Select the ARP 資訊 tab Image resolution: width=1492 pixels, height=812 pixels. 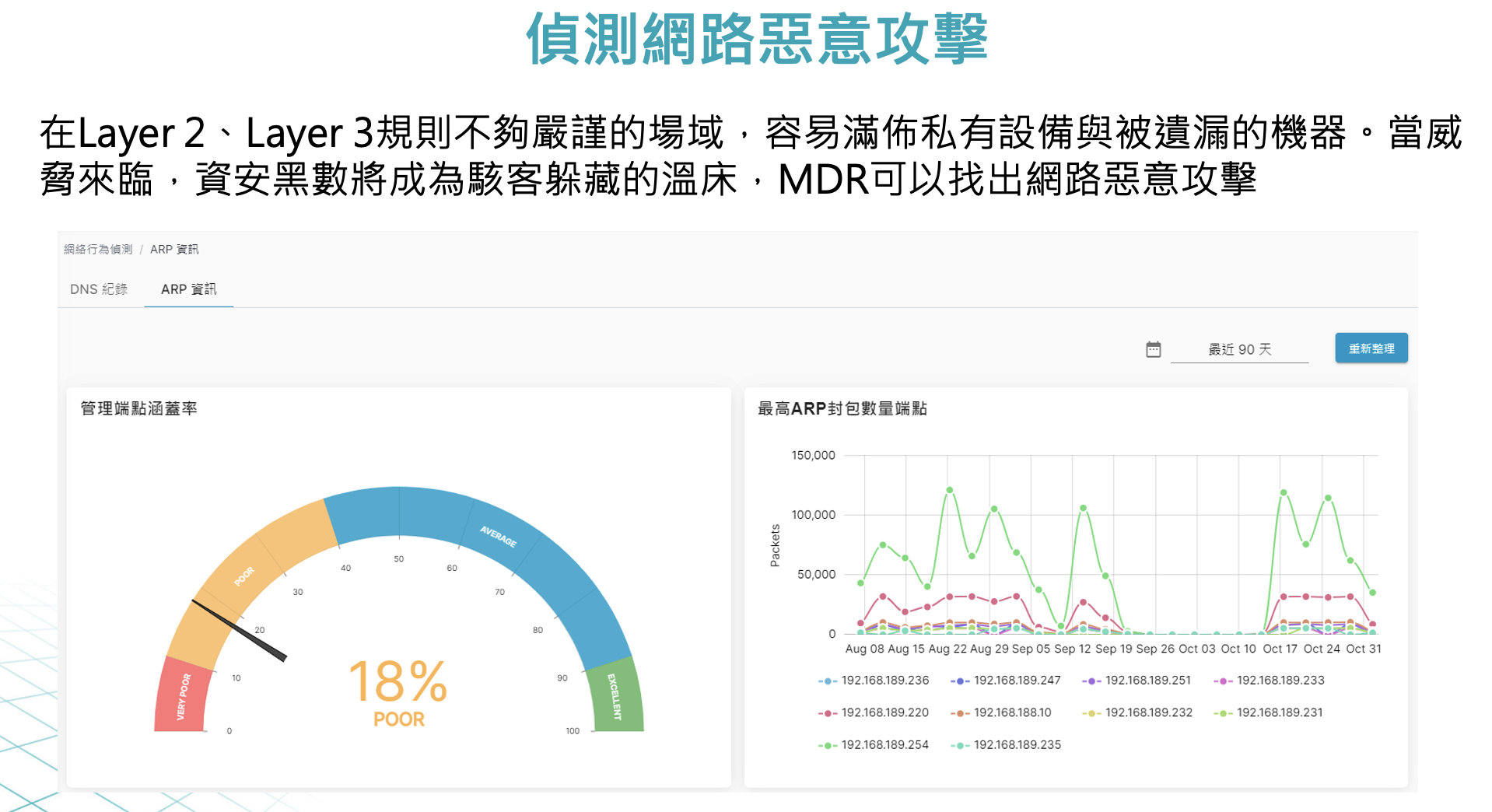[x=188, y=289]
